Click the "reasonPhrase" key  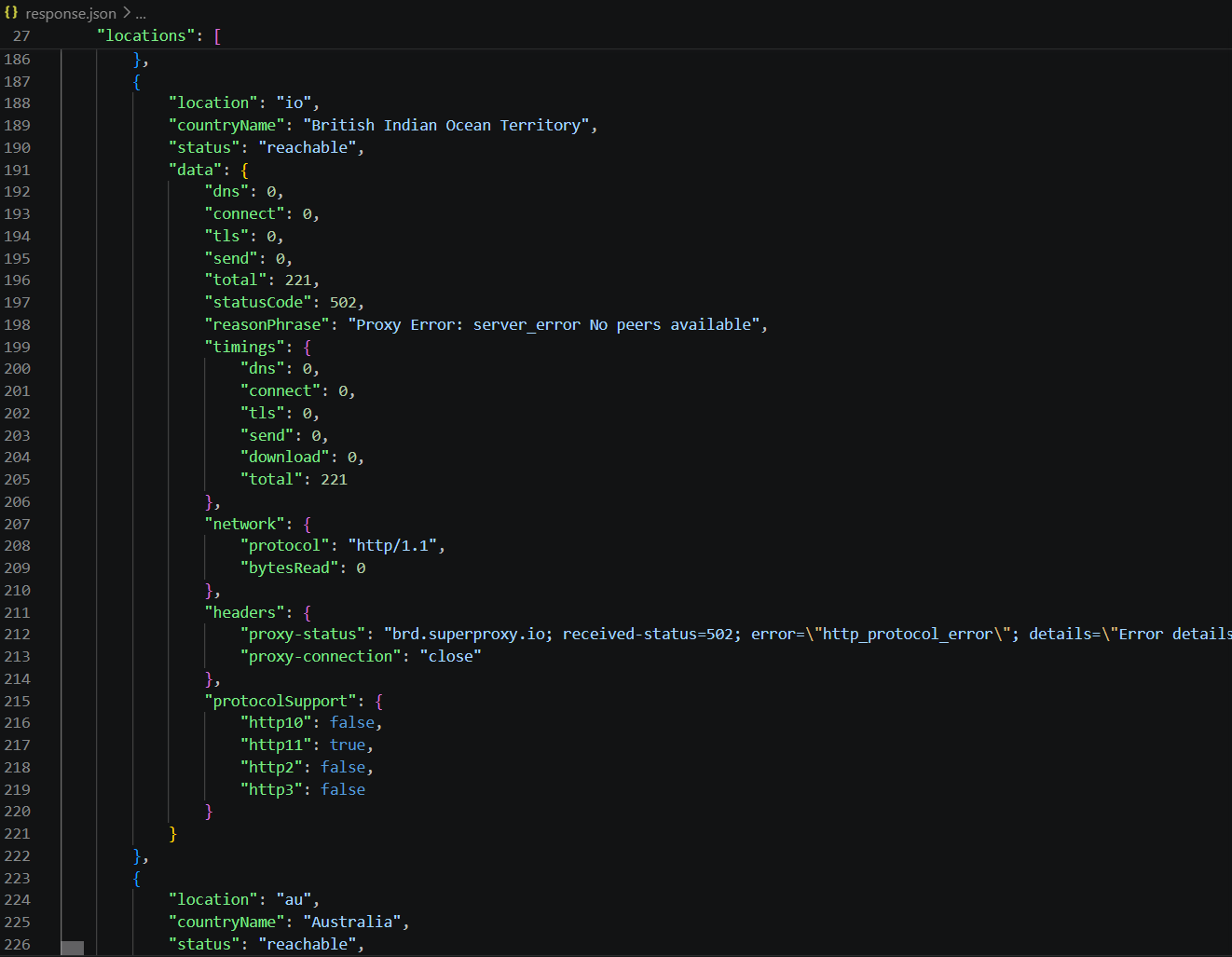(267, 325)
